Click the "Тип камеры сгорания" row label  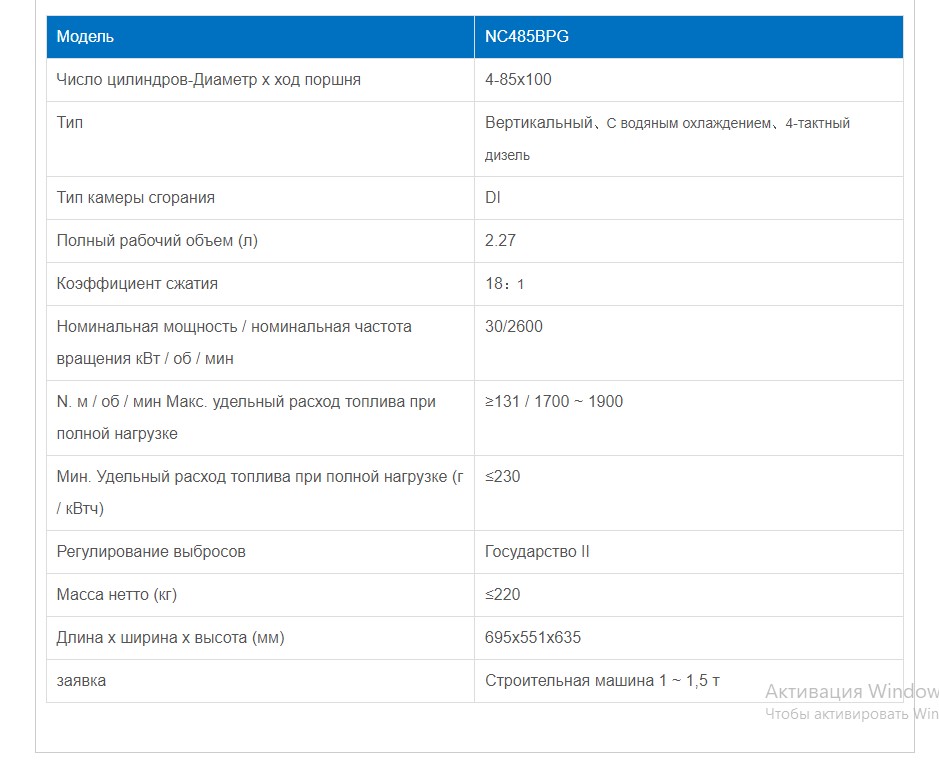pyautogui.click(x=136, y=198)
